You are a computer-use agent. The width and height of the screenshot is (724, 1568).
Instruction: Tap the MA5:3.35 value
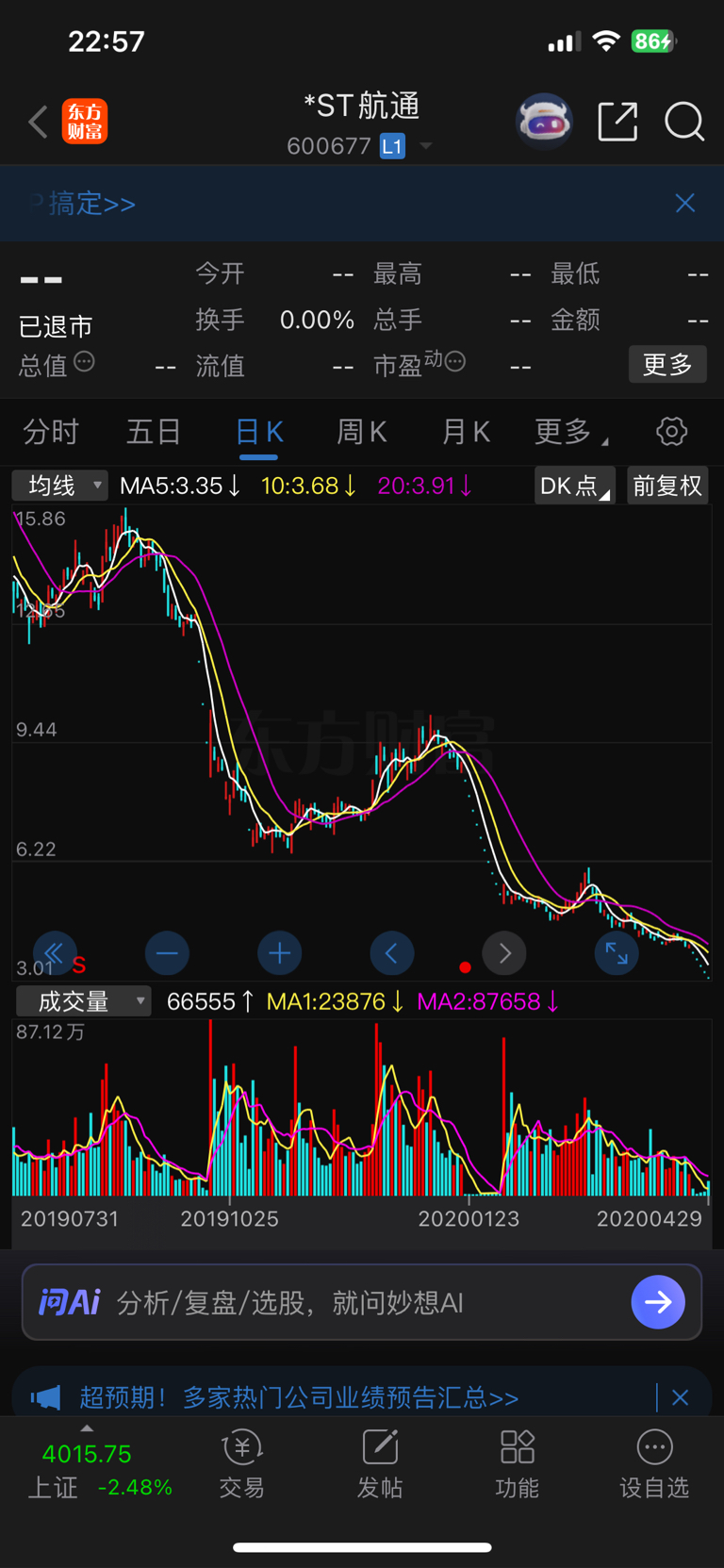click(x=180, y=486)
